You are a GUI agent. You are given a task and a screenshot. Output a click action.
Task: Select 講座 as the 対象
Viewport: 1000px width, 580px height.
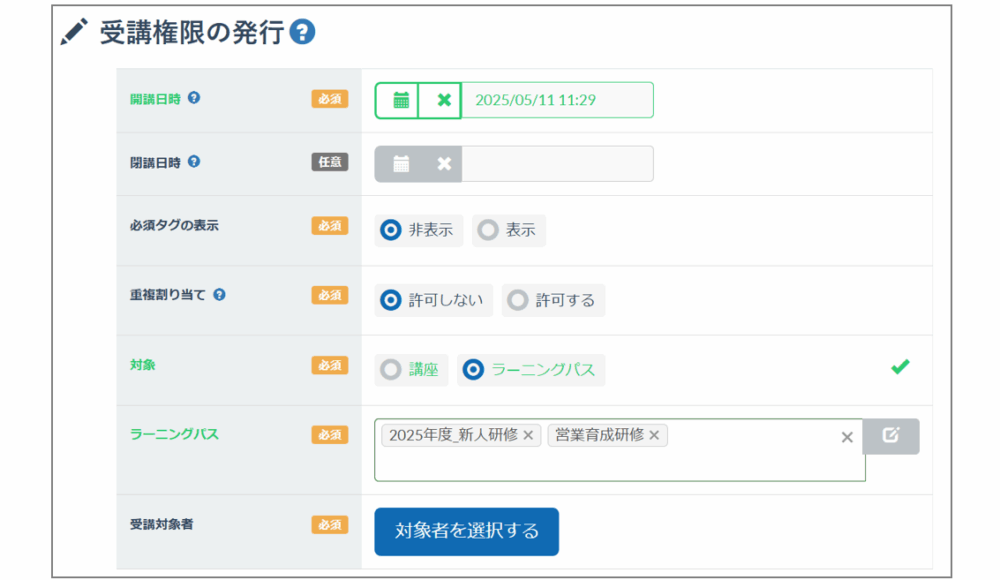tap(411, 369)
